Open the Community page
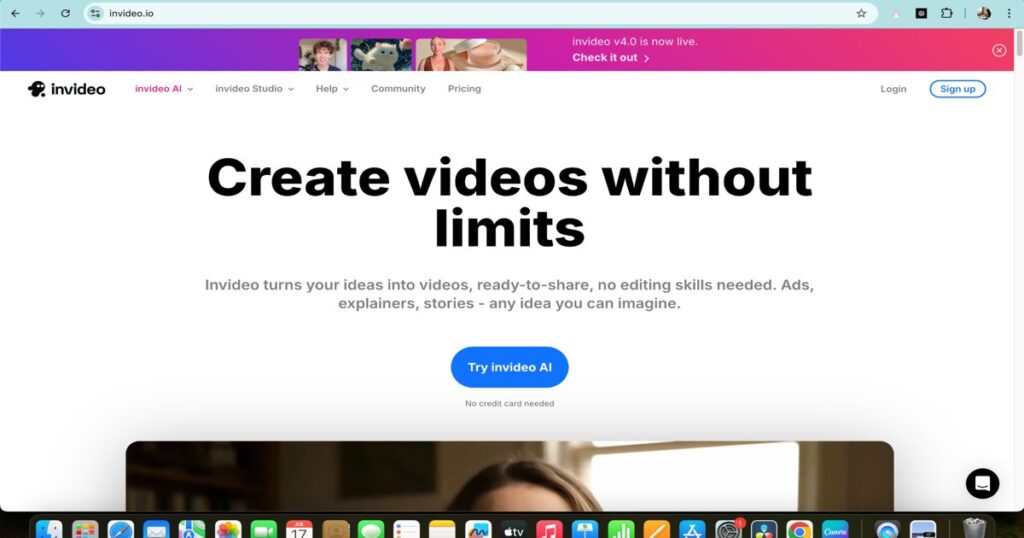Image resolution: width=1024 pixels, height=538 pixels. pos(398,89)
